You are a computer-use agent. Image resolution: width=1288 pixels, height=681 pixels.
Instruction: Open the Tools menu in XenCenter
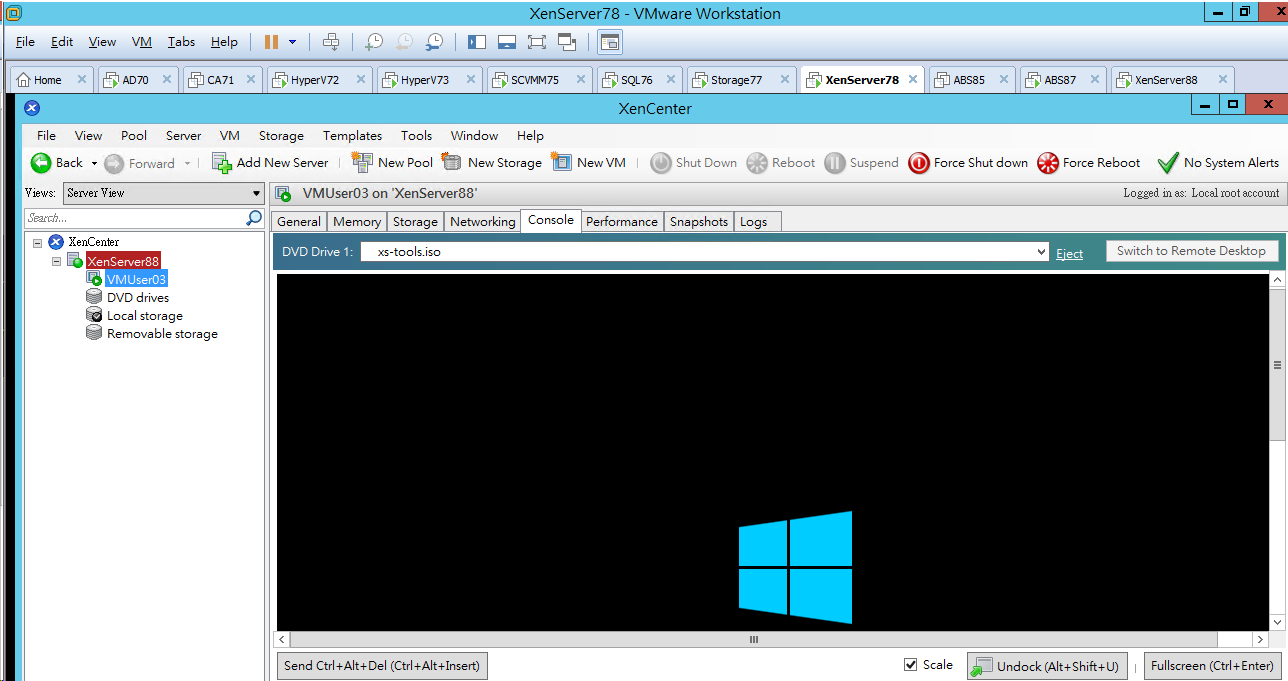(x=416, y=136)
